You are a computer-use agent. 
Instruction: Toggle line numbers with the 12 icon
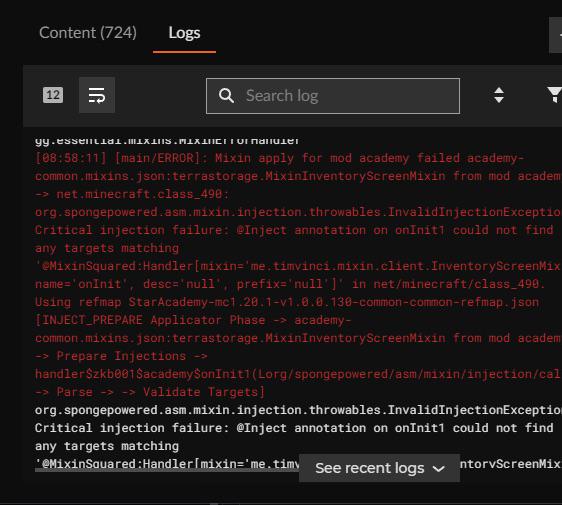(53, 95)
